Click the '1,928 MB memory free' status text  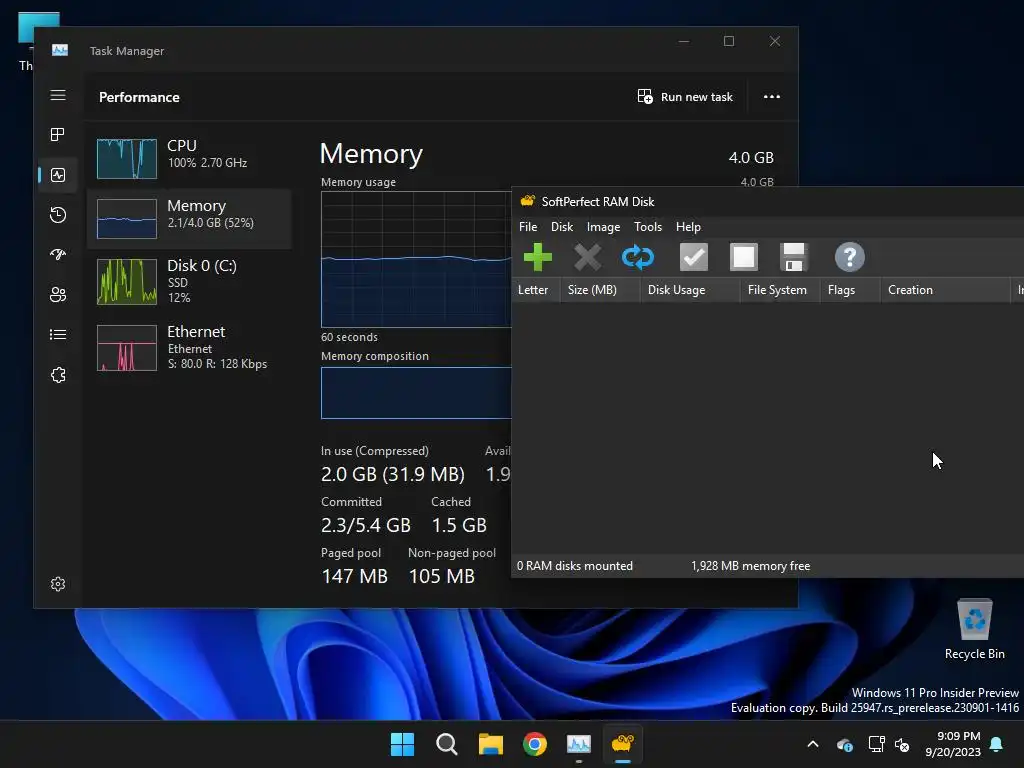pos(750,566)
